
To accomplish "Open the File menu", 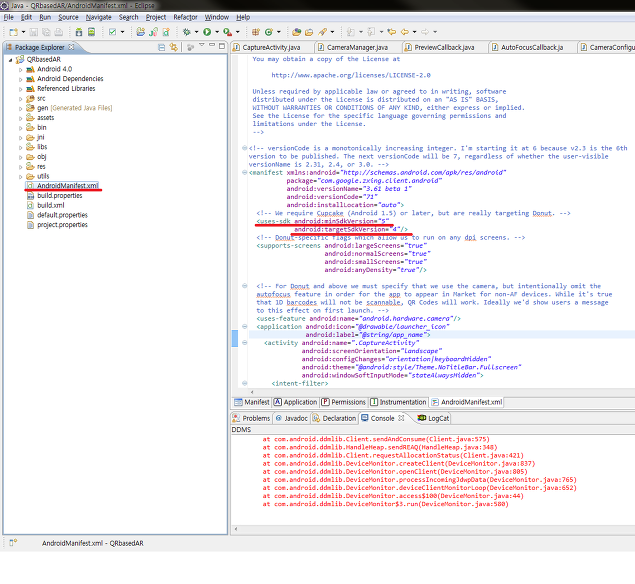I will pos(9,17).
